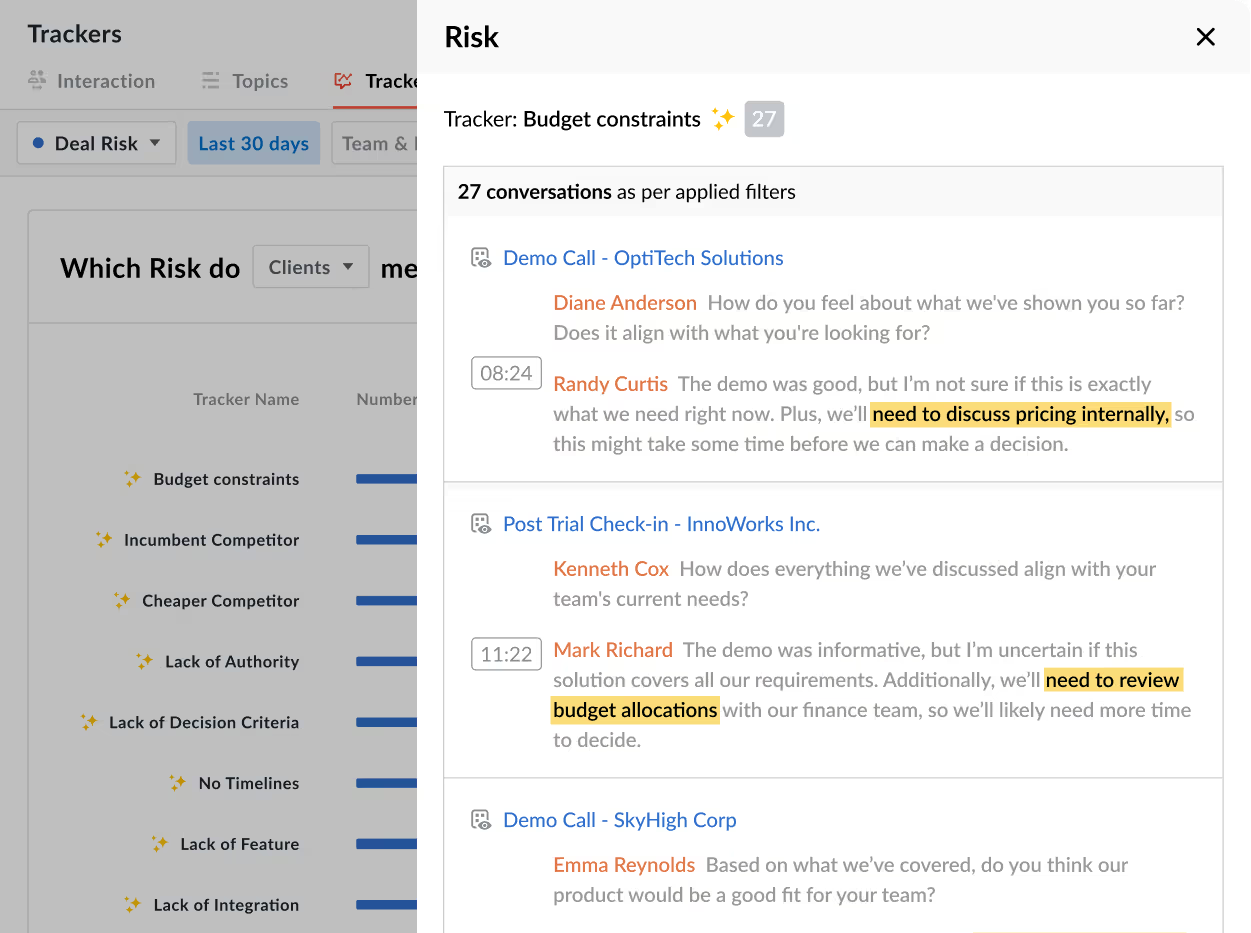
Task: Jump to the 11:22 timestamp
Action: click(506, 654)
